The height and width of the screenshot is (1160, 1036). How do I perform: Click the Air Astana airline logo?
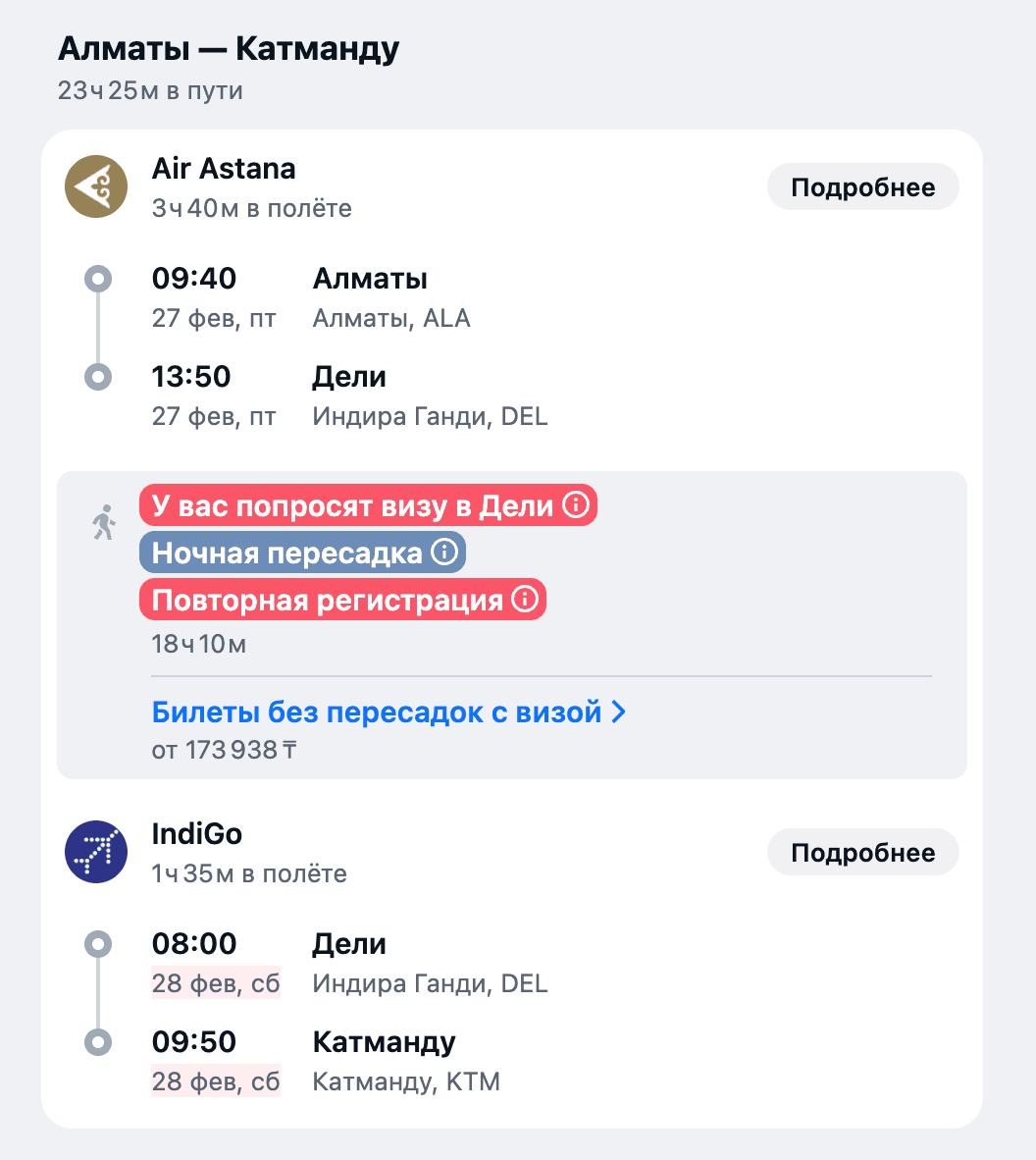pos(95,186)
